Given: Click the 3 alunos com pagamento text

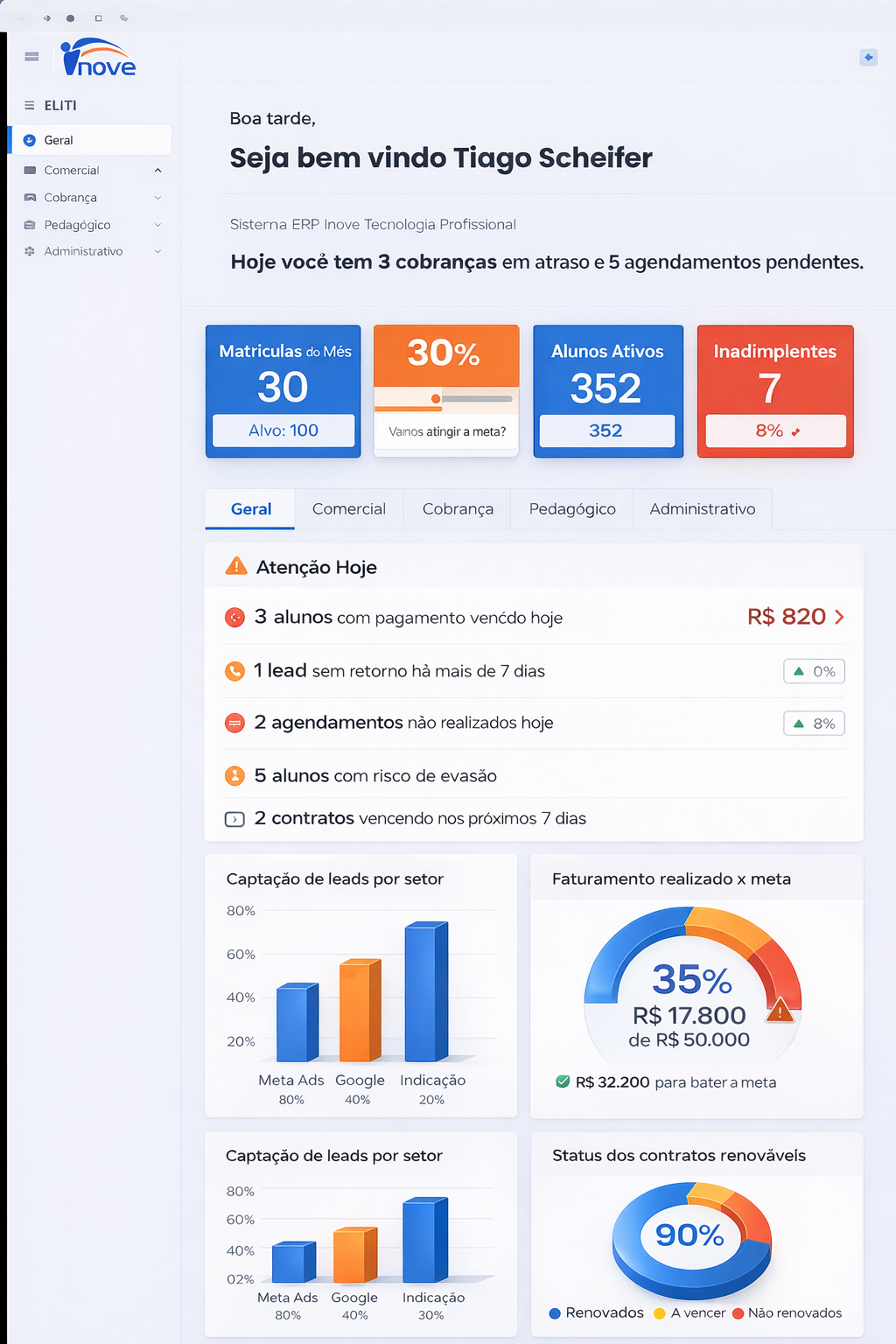Looking at the screenshot, I should 409,618.
